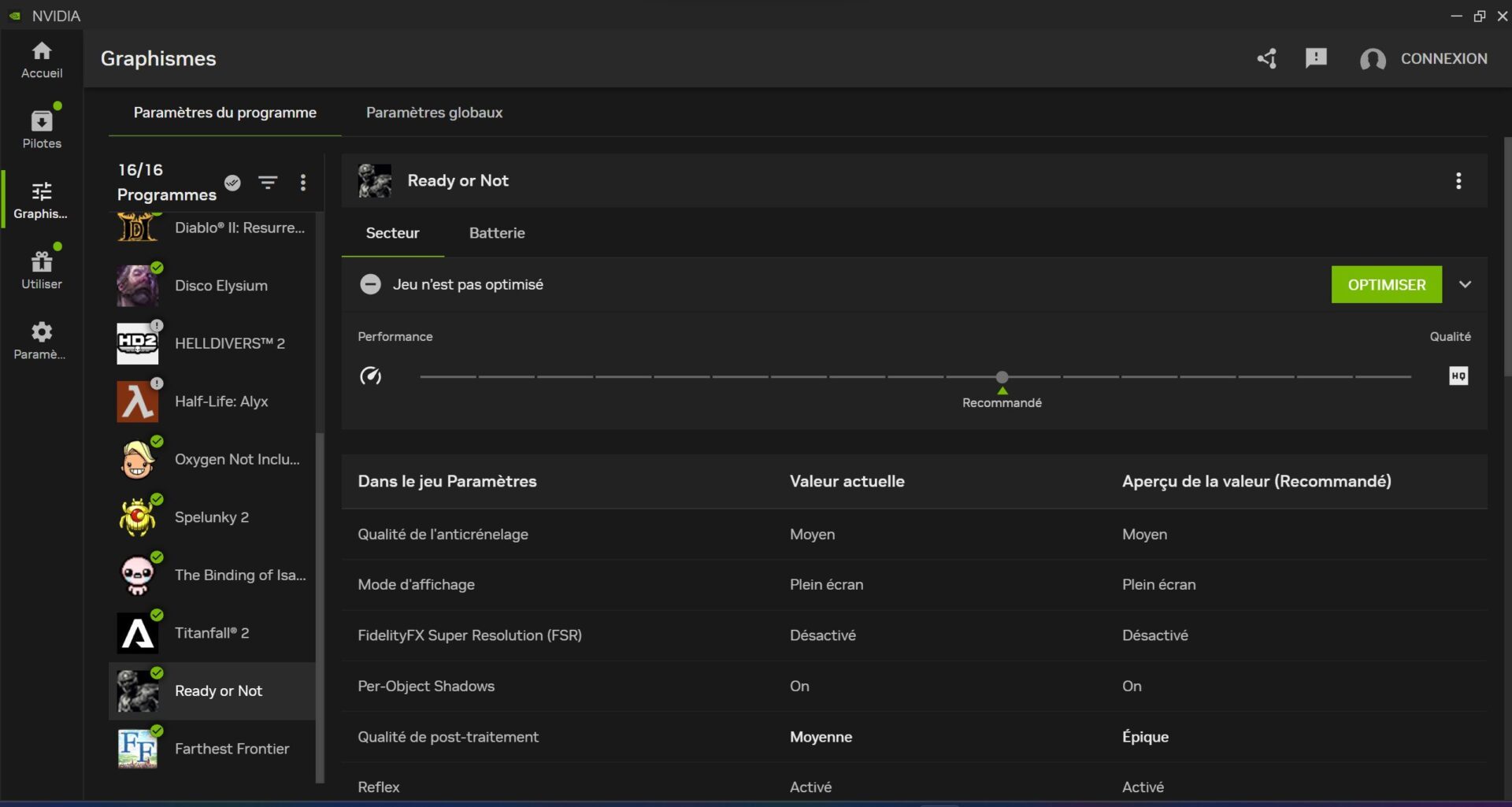
Task: Switch to Paramètres du programme tab
Action: (224, 113)
